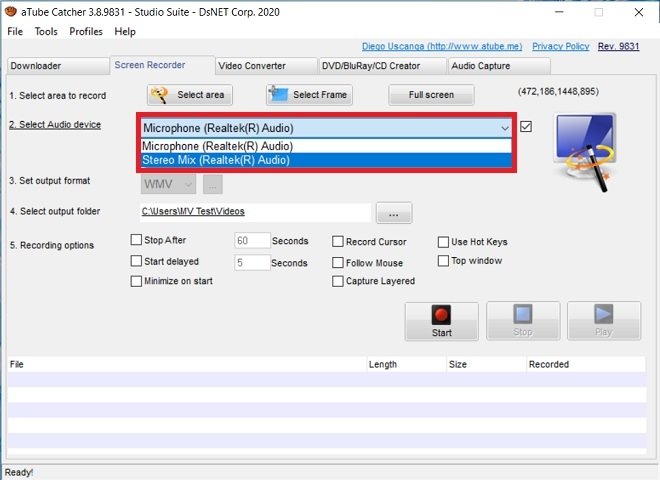Click the Start delayed seconds field
660x480 pixels.
coord(252,263)
